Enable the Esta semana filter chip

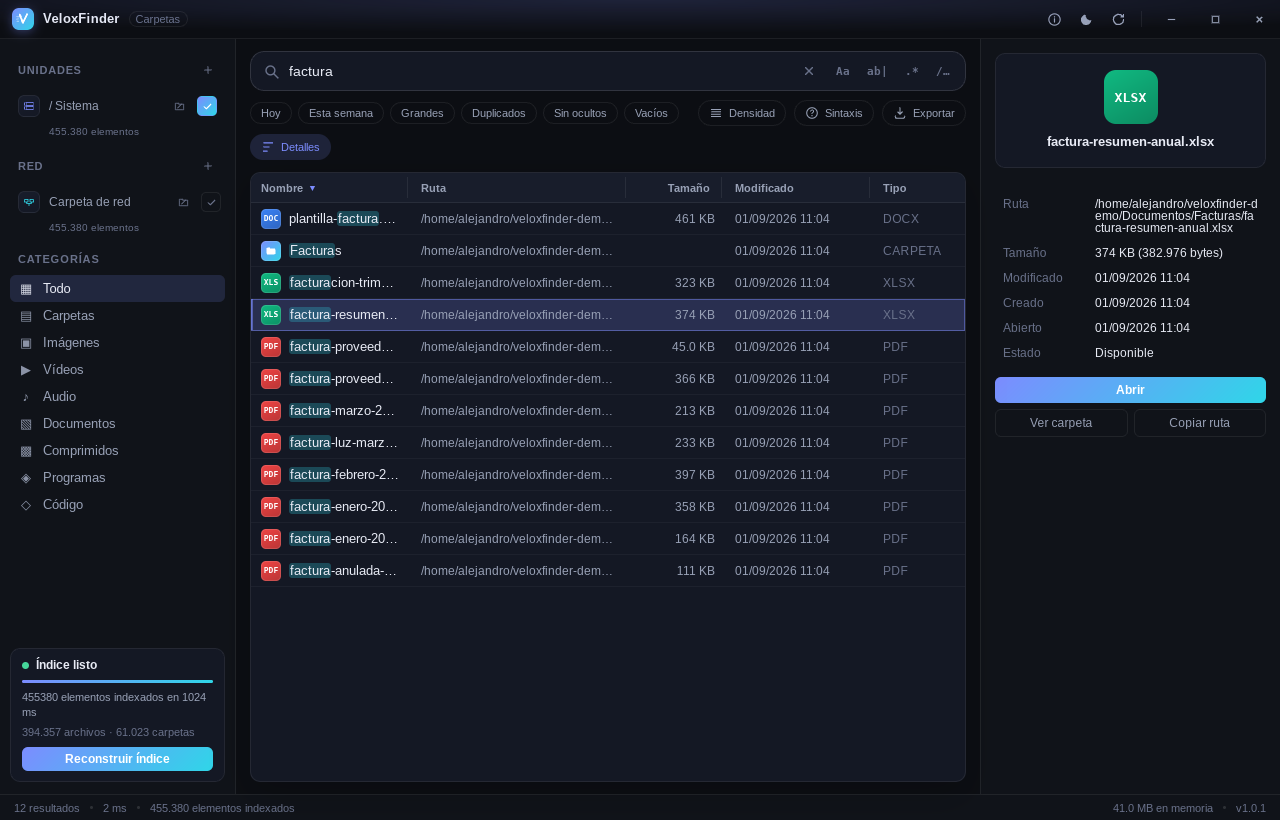341,113
